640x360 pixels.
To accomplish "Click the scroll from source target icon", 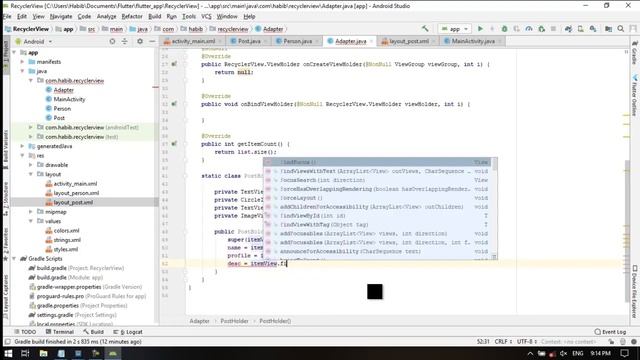I will [x=112, y=41].
